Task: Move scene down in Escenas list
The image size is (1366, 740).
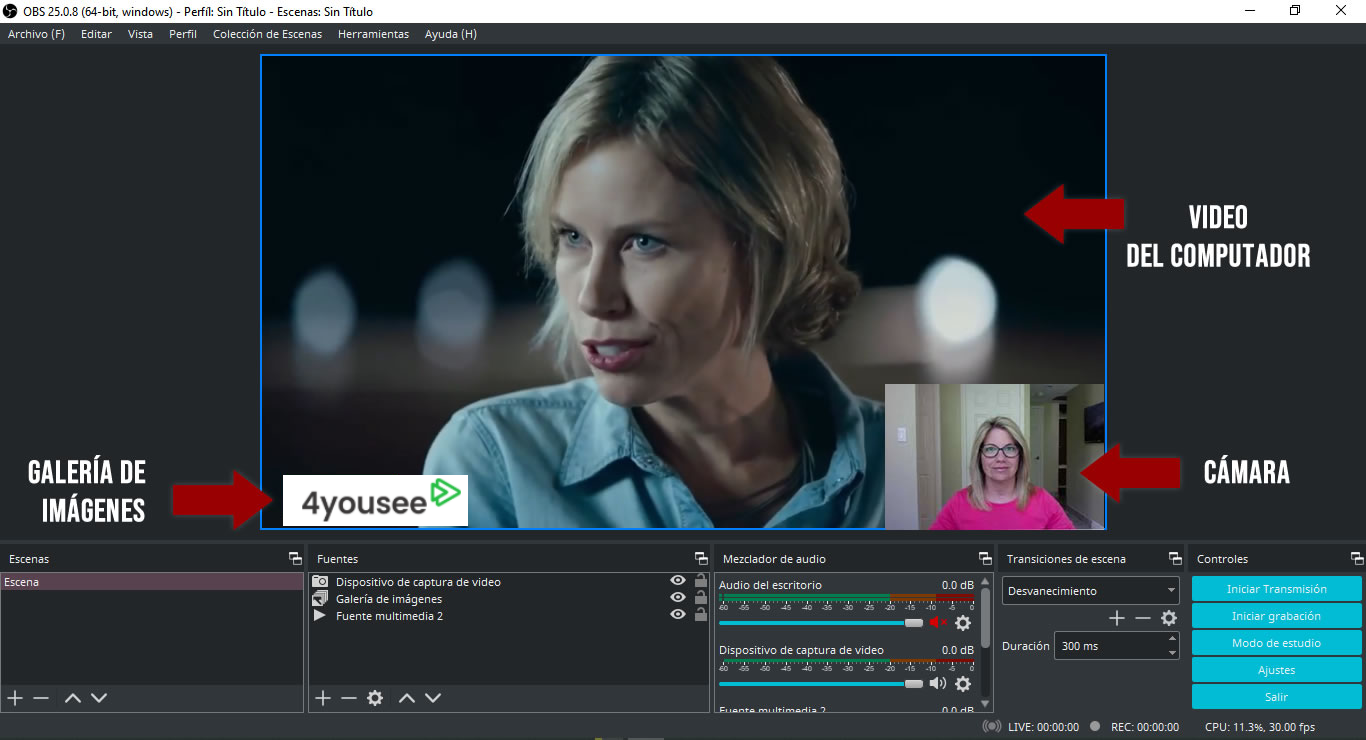Action: [x=98, y=698]
